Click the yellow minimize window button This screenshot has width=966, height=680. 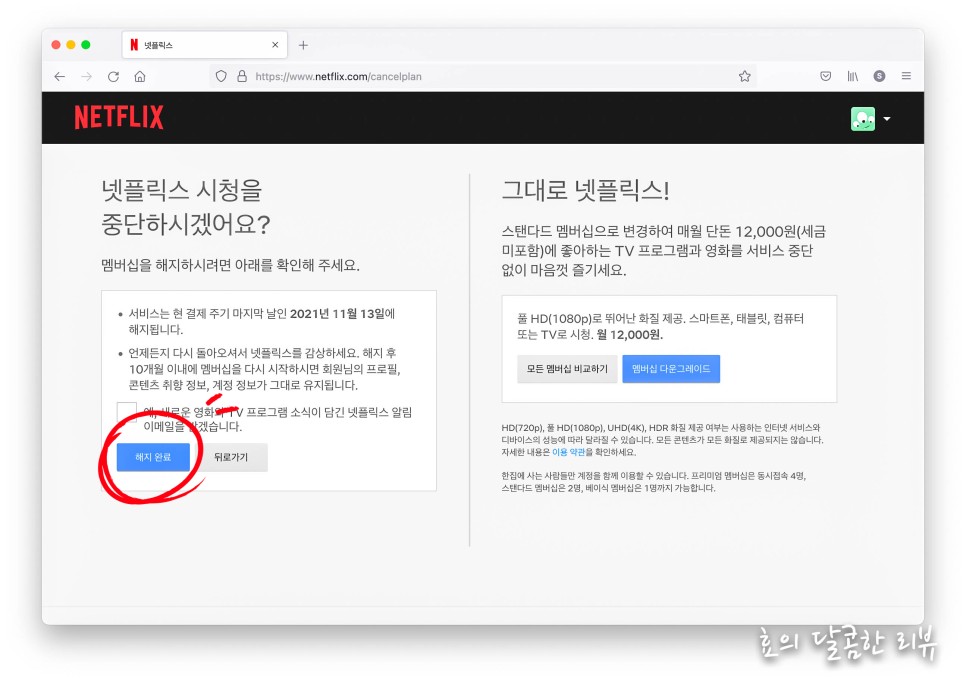pos(71,44)
